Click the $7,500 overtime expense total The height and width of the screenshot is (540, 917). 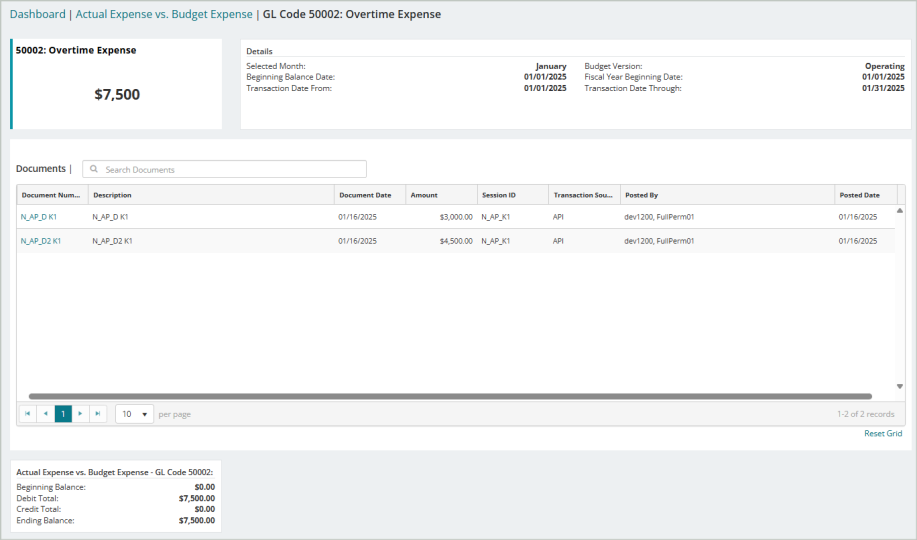[117, 94]
